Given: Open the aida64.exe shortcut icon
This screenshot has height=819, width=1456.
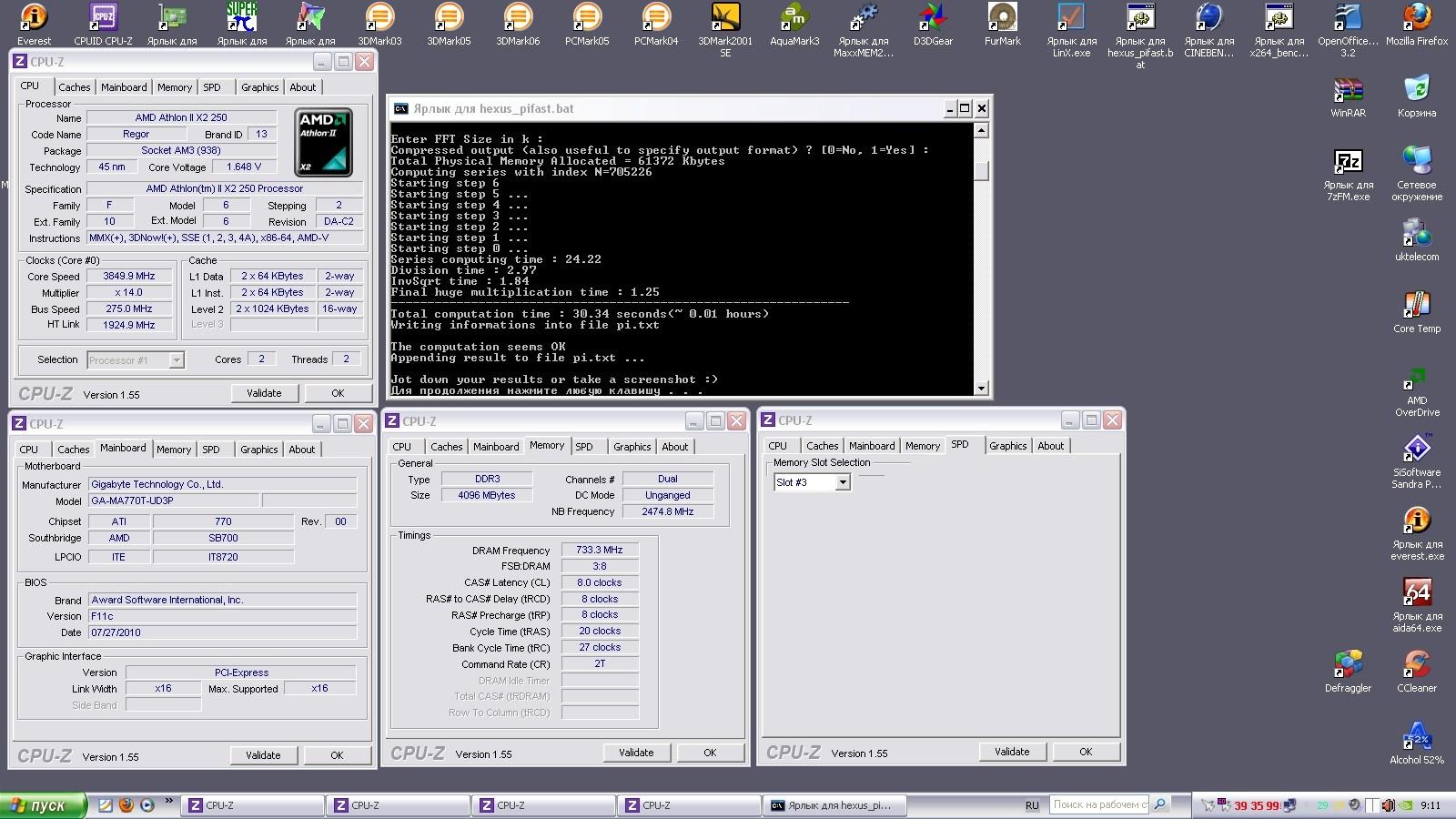Looking at the screenshot, I should [1417, 606].
